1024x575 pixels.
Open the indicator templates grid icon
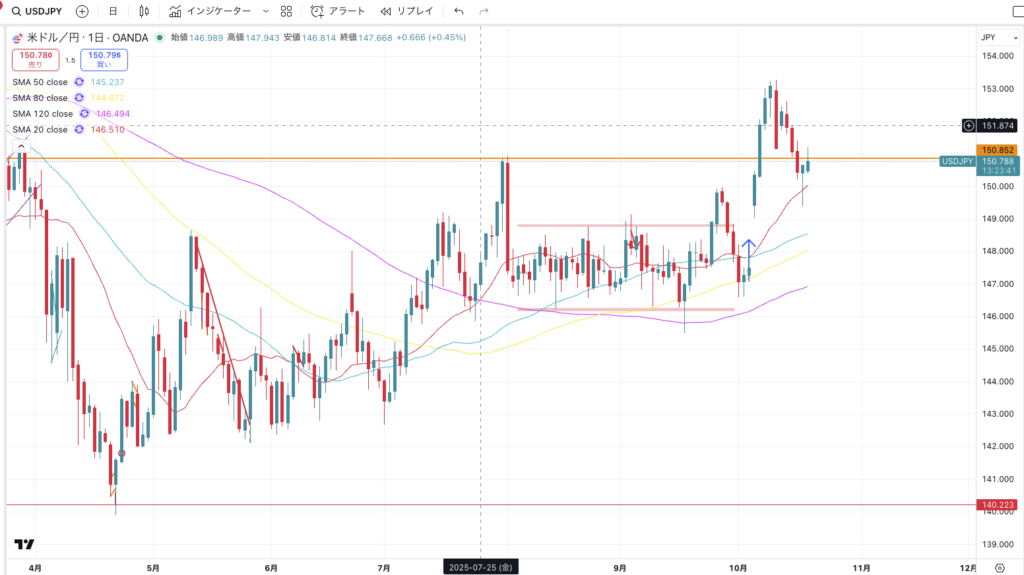[286, 11]
